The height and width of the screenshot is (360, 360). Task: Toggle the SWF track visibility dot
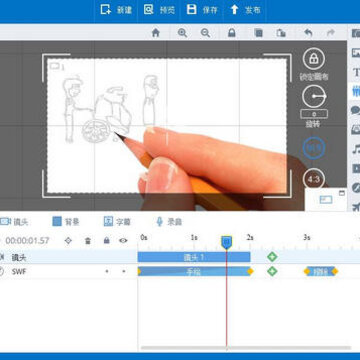tap(124, 271)
